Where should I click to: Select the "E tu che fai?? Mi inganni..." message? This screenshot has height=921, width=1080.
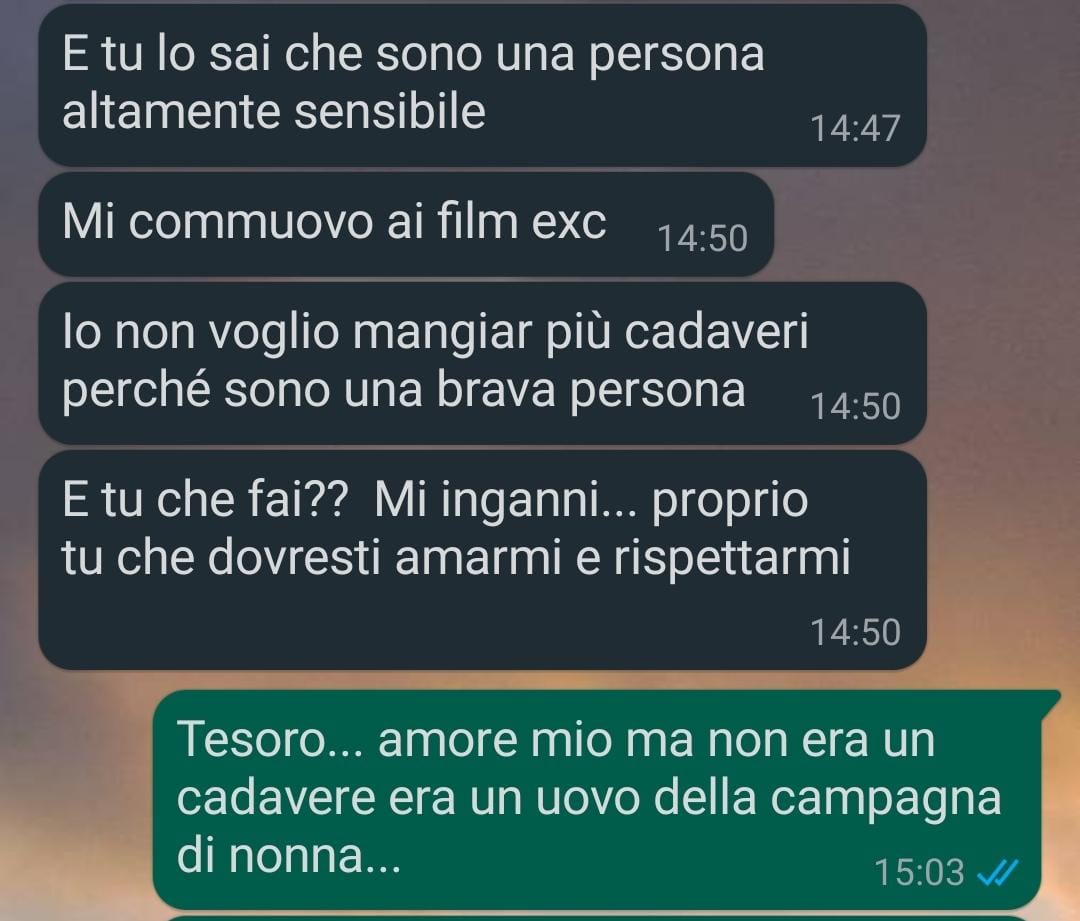click(x=482, y=559)
